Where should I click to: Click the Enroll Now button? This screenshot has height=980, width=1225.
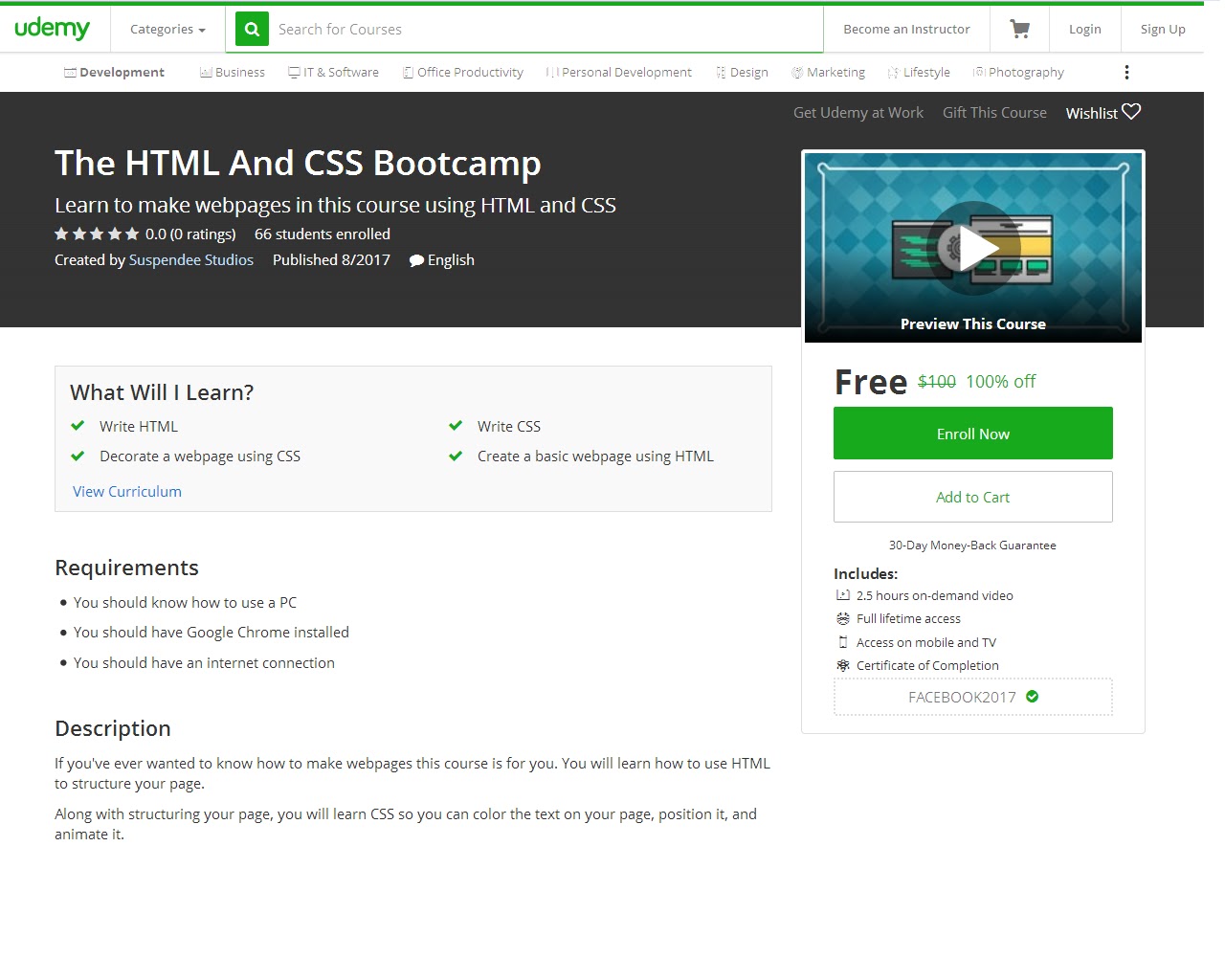click(973, 434)
